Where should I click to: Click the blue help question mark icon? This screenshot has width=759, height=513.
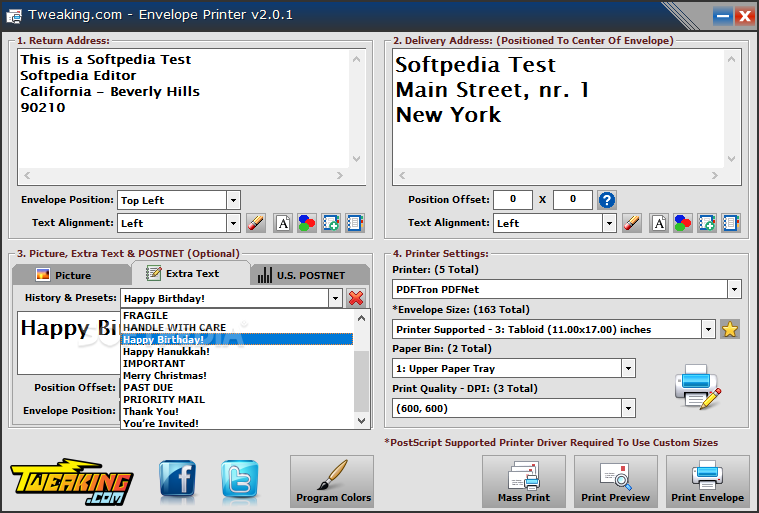[607, 199]
